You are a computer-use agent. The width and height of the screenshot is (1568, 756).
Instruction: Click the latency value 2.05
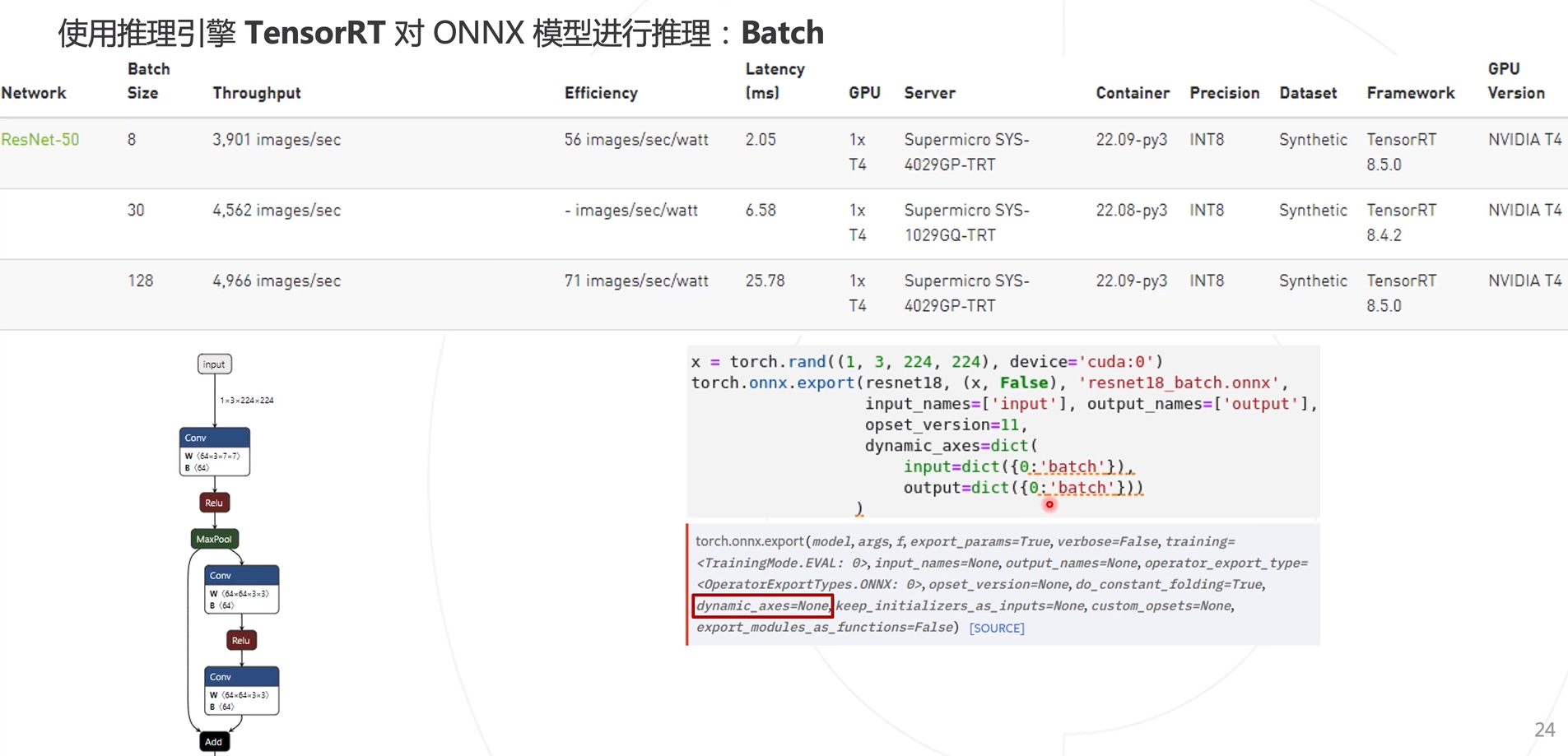(x=761, y=140)
